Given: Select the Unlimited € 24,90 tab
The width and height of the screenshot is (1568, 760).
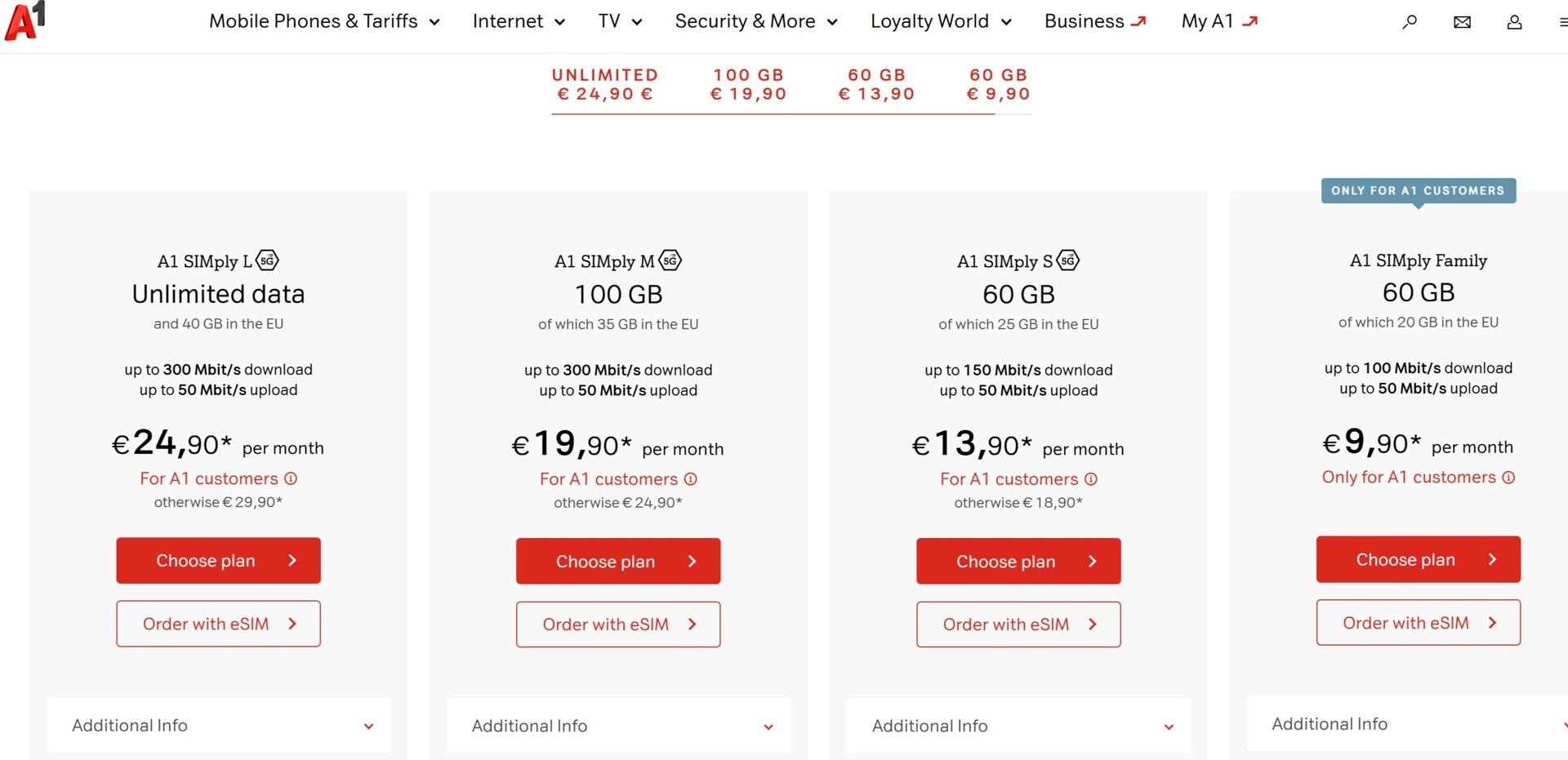Looking at the screenshot, I should tap(605, 85).
